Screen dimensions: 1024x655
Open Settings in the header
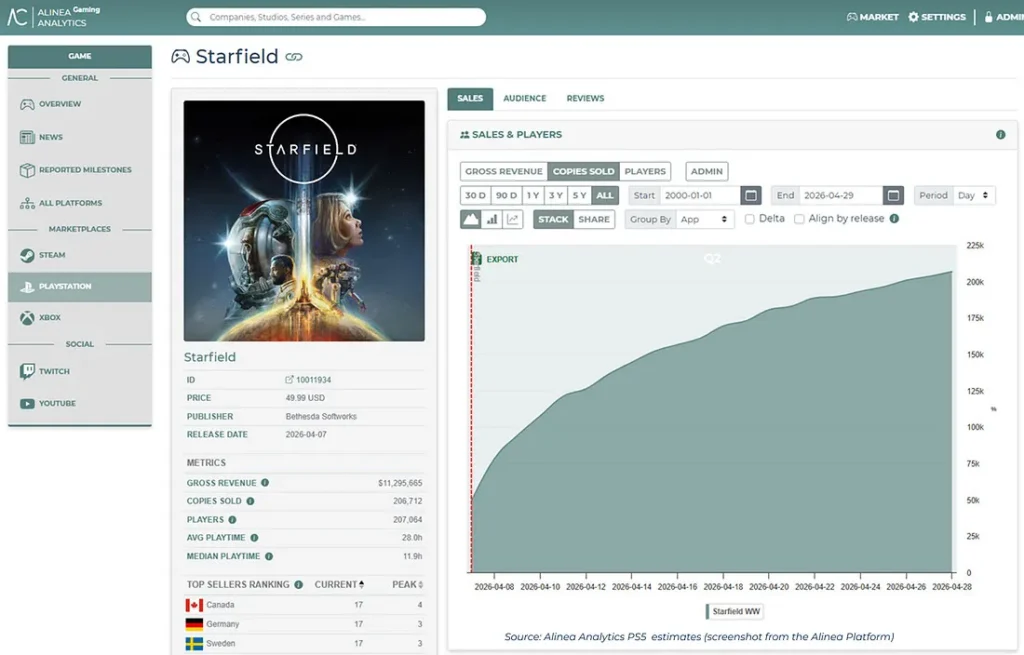(937, 17)
